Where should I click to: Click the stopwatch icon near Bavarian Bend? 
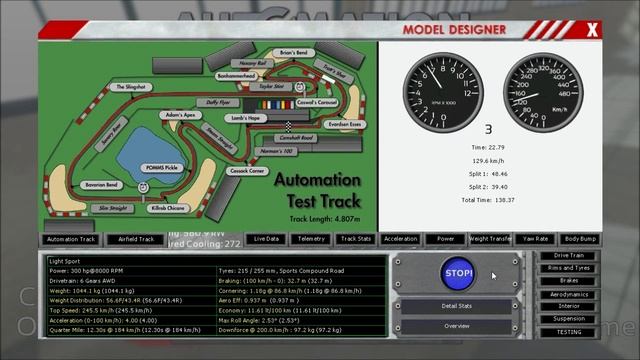coord(143,187)
